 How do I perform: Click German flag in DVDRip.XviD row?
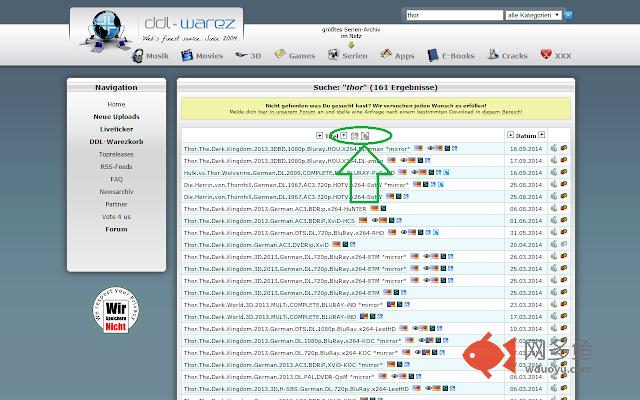[x=336, y=244]
